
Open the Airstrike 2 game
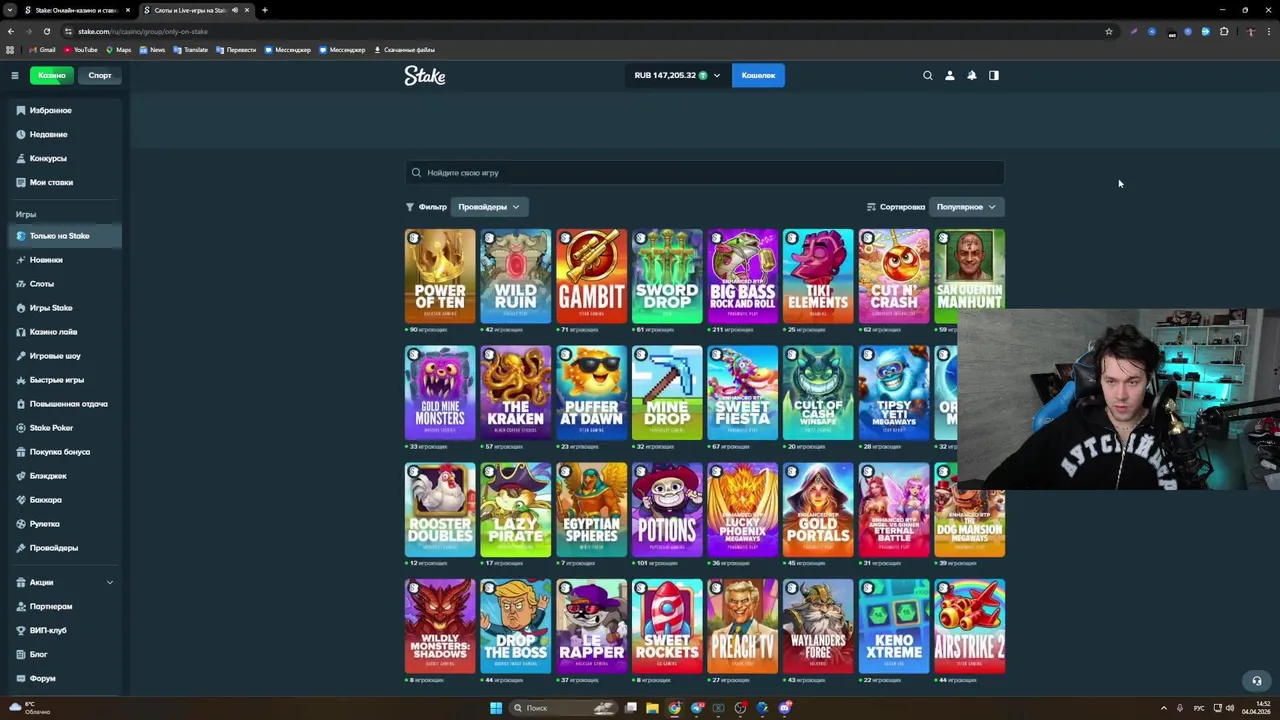[x=969, y=627]
